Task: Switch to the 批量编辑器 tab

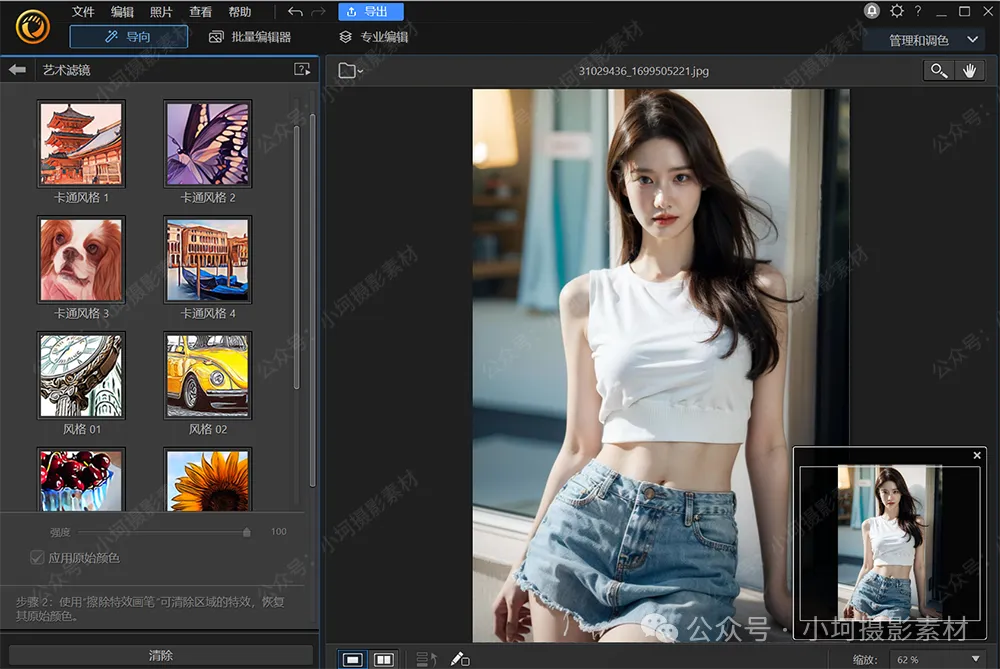Action: (249, 37)
